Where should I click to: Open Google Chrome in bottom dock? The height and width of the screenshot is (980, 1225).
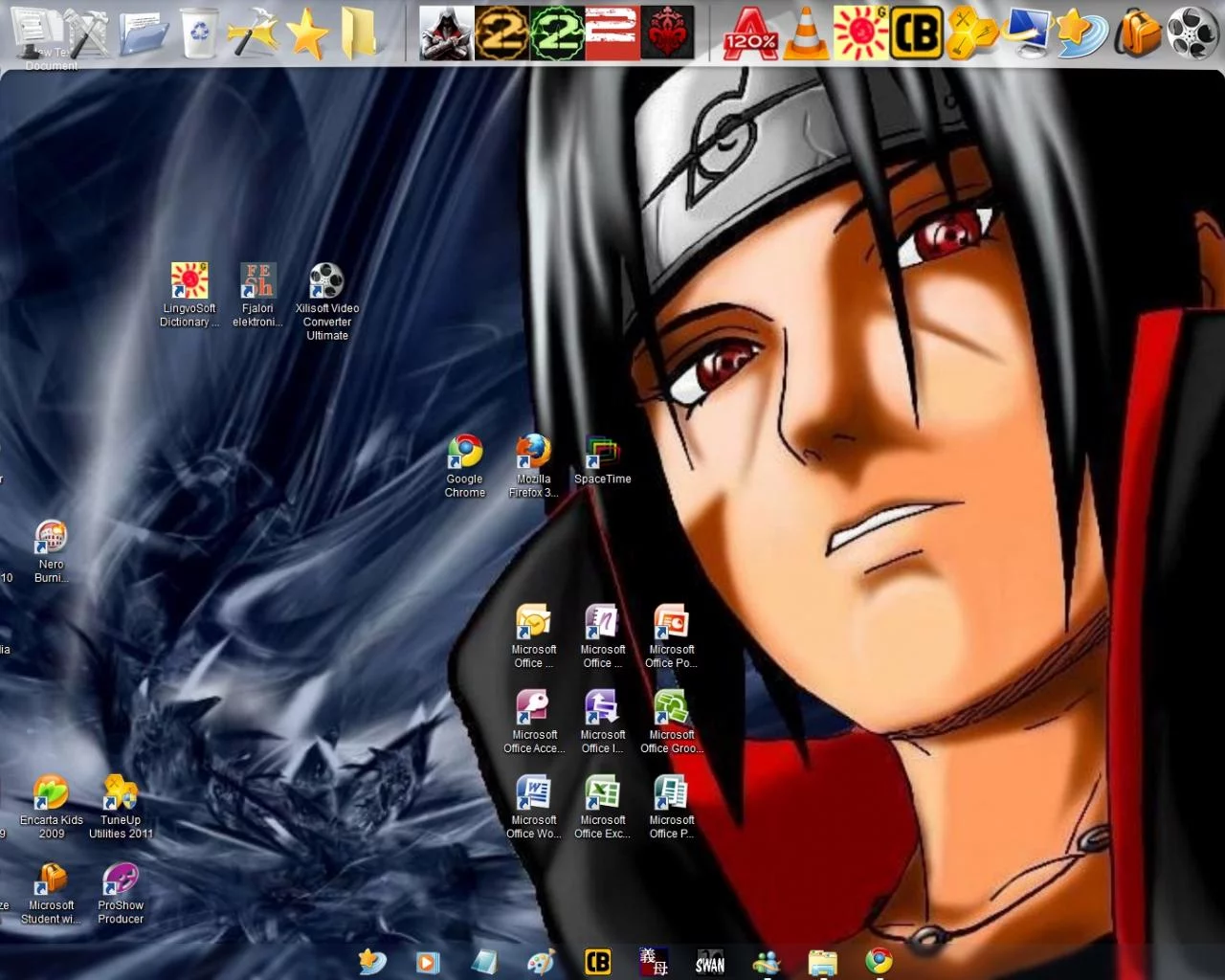(x=879, y=961)
